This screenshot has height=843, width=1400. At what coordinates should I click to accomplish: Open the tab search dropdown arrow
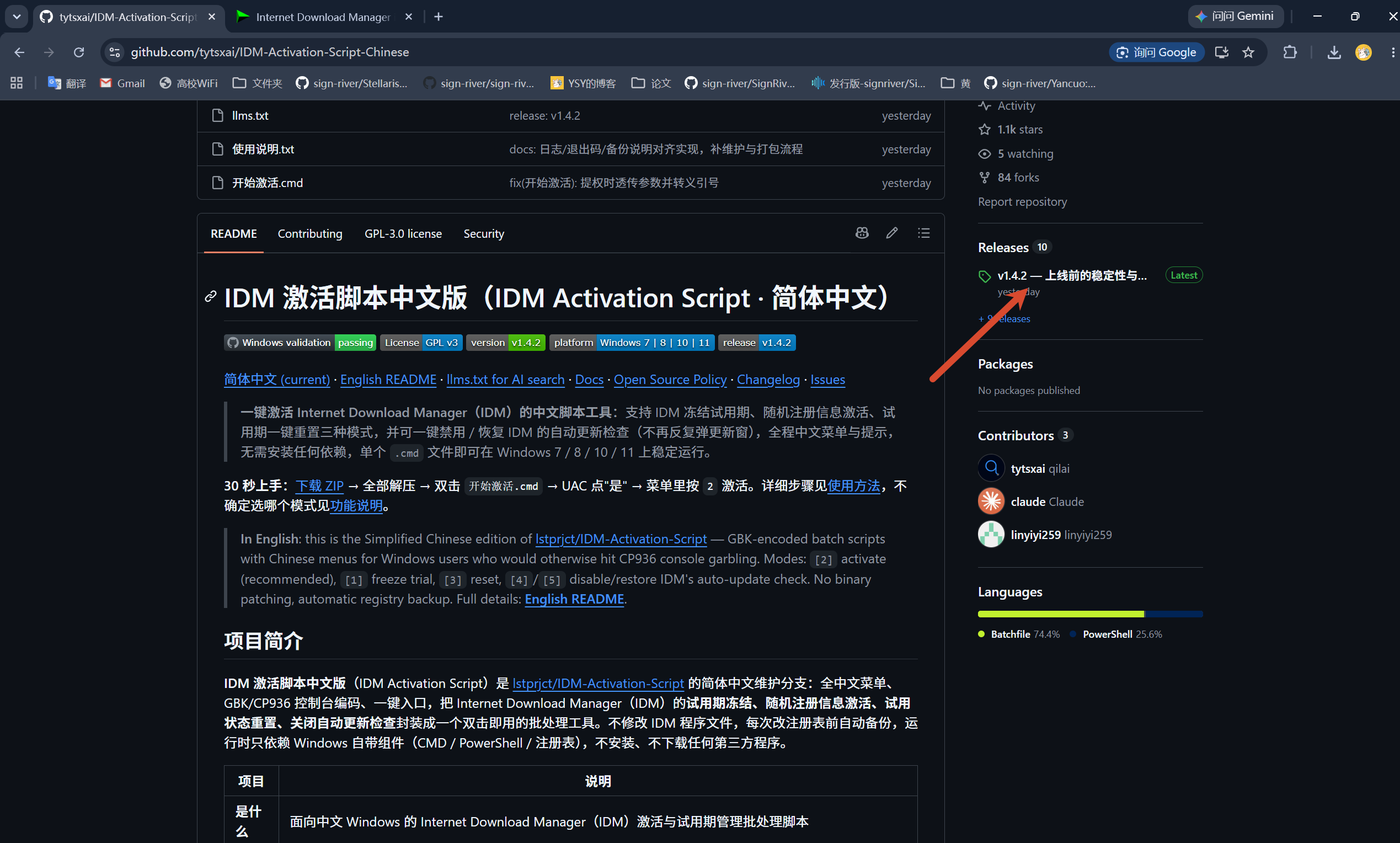(x=17, y=17)
